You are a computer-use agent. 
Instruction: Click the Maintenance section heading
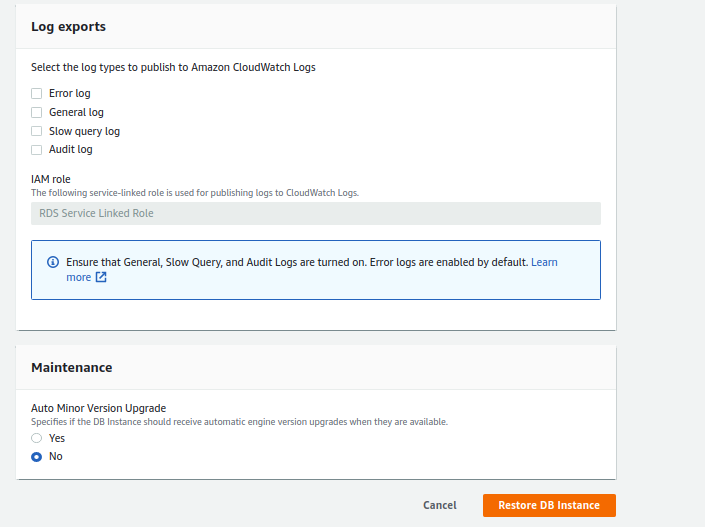pos(71,367)
